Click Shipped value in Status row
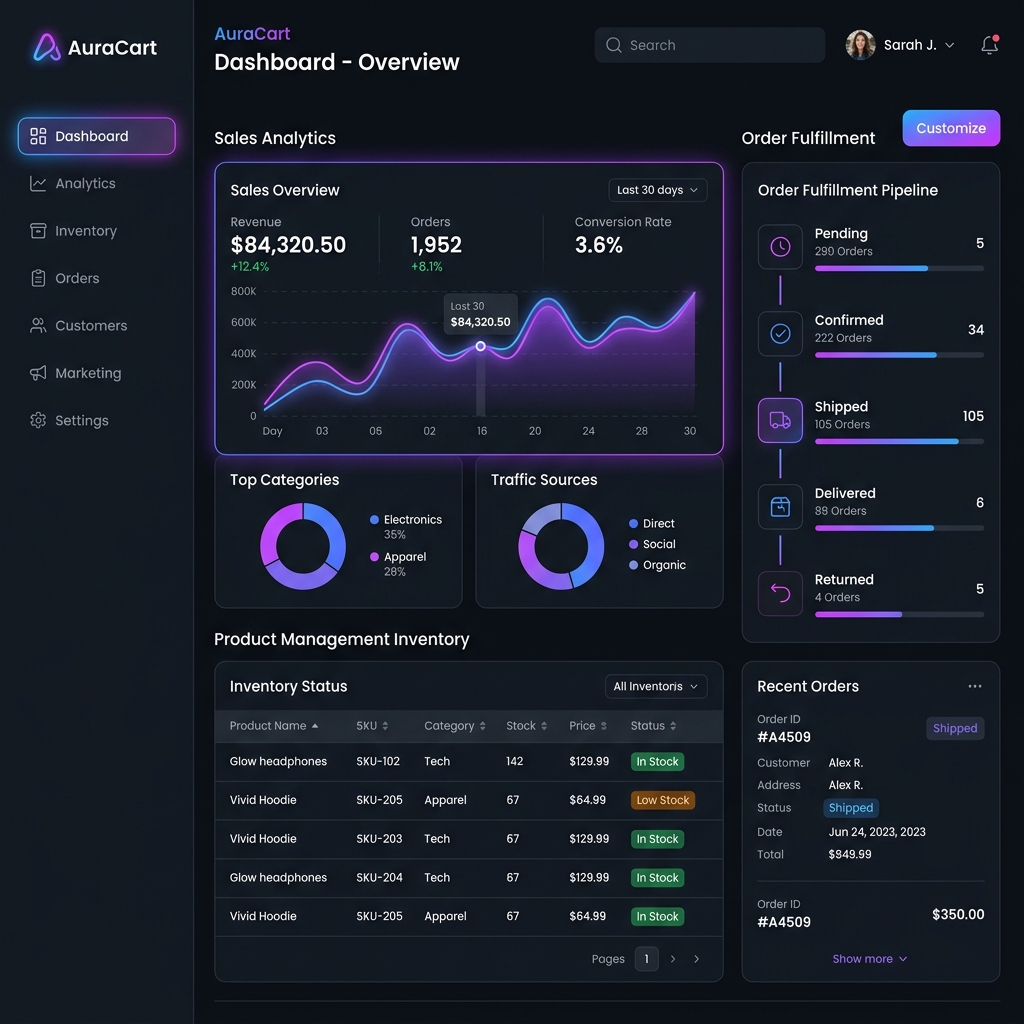 (x=850, y=808)
